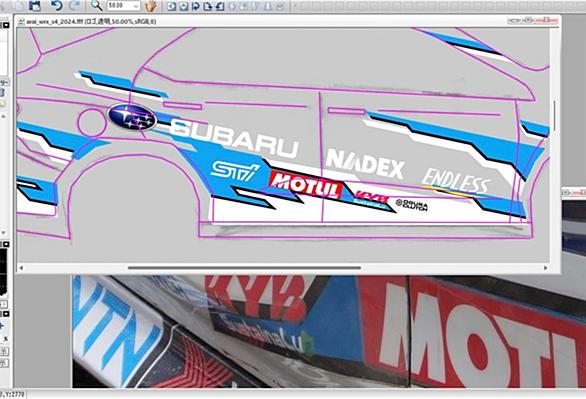The height and width of the screenshot is (399, 586).
Task: Click the vertical scrollbar thumb of canvas
Action: 555,115
